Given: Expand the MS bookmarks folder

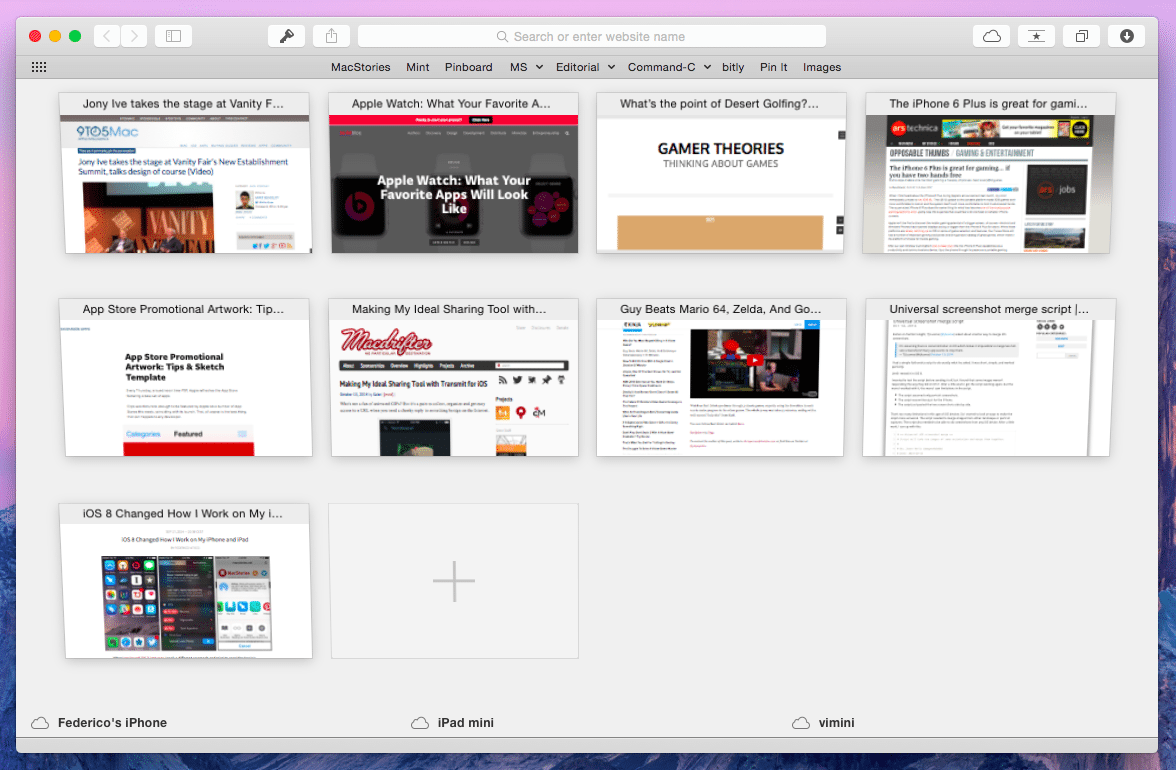Looking at the screenshot, I should pos(526,67).
